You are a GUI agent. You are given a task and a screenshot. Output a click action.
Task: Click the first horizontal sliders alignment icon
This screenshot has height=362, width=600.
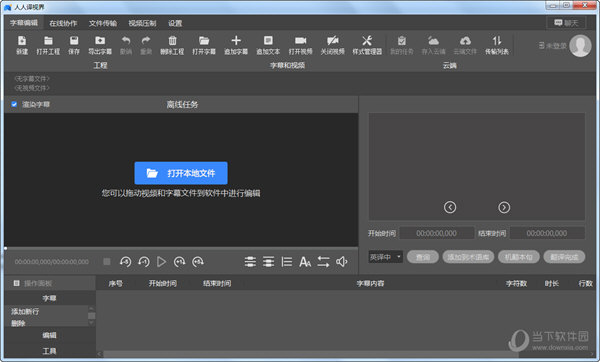(250, 262)
